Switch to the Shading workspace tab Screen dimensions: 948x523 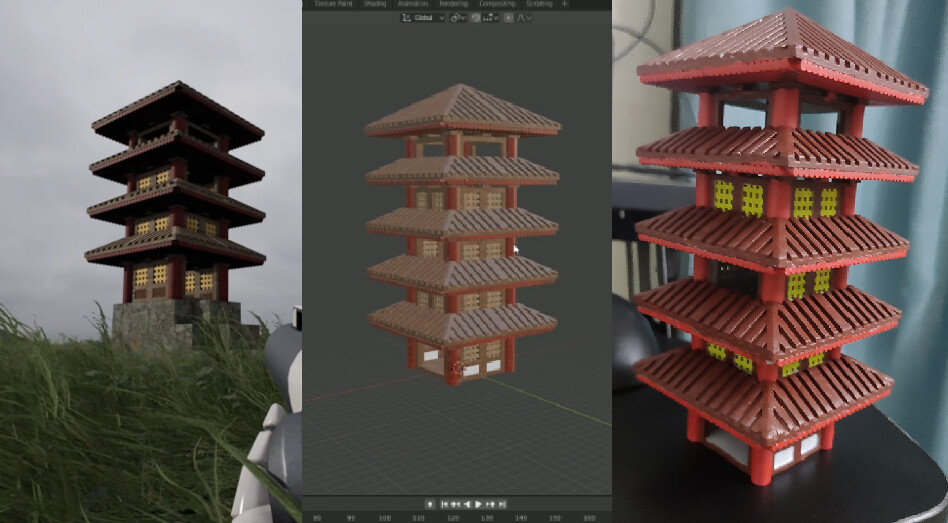pyautogui.click(x=375, y=4)
